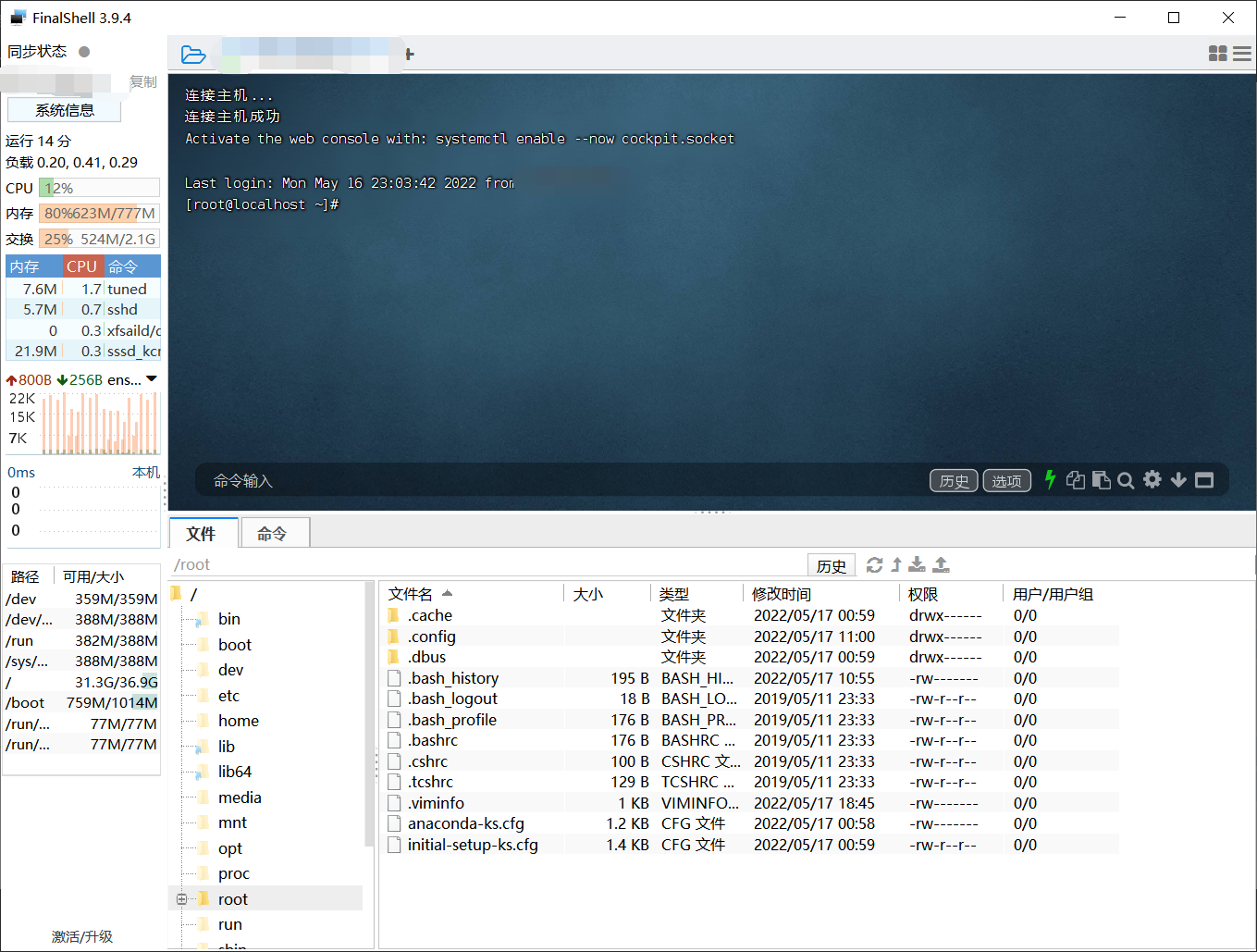Image resolution: width=1257 pixels, height=952 pixels.
Task: Click the 激活/升级 link at bottom left
Action: pos(82,936)
